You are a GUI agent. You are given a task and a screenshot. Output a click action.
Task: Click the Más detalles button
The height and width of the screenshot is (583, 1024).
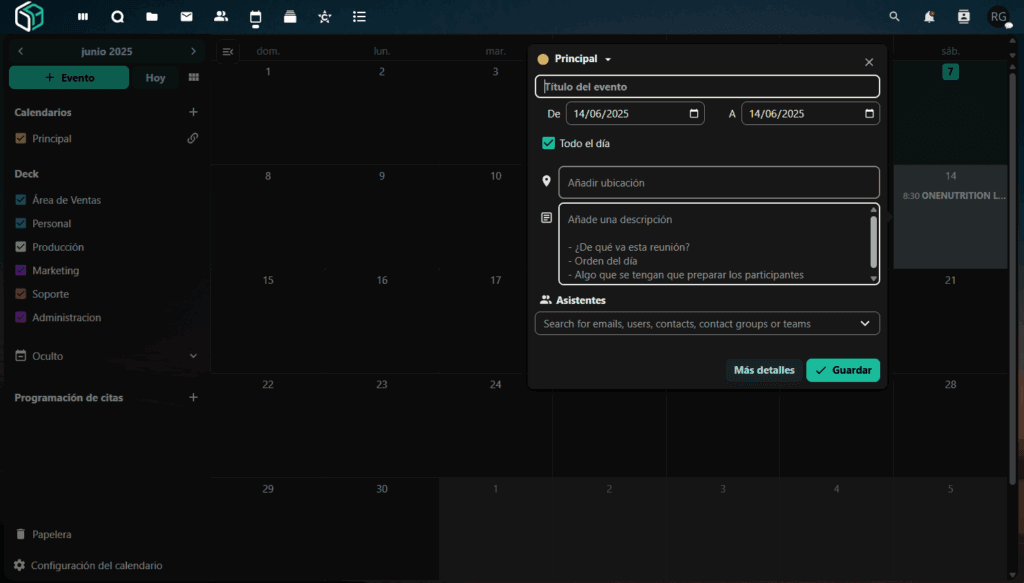[x=764, y=370]
